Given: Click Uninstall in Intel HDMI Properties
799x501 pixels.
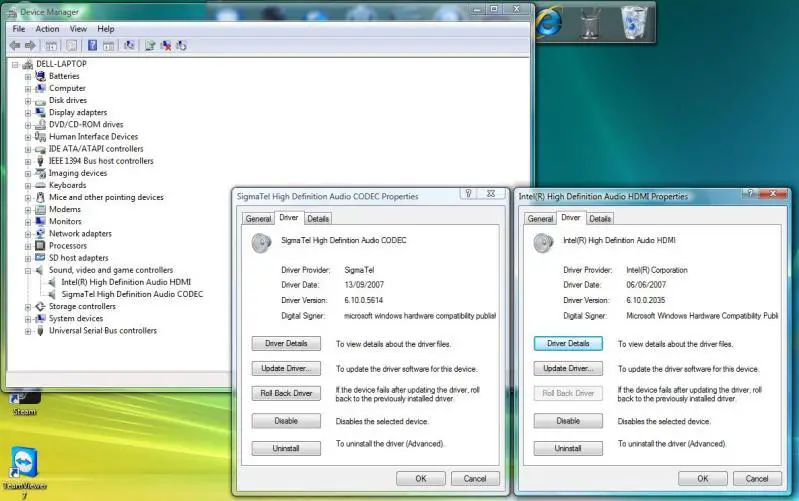Looking at the screenshot, I should [568, 449].
